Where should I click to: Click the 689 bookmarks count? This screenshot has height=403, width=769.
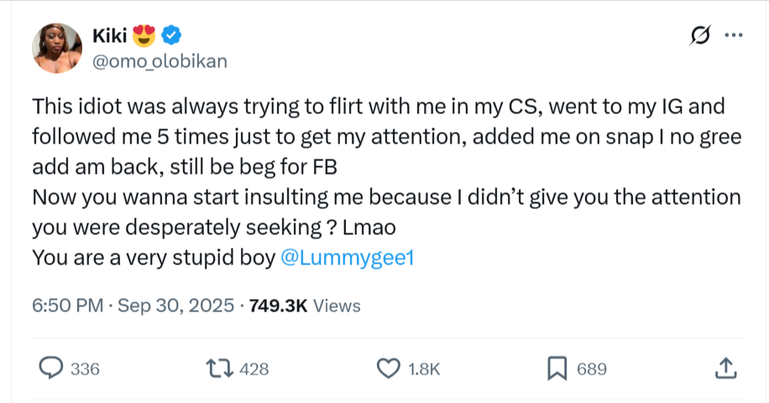point(592,369)
